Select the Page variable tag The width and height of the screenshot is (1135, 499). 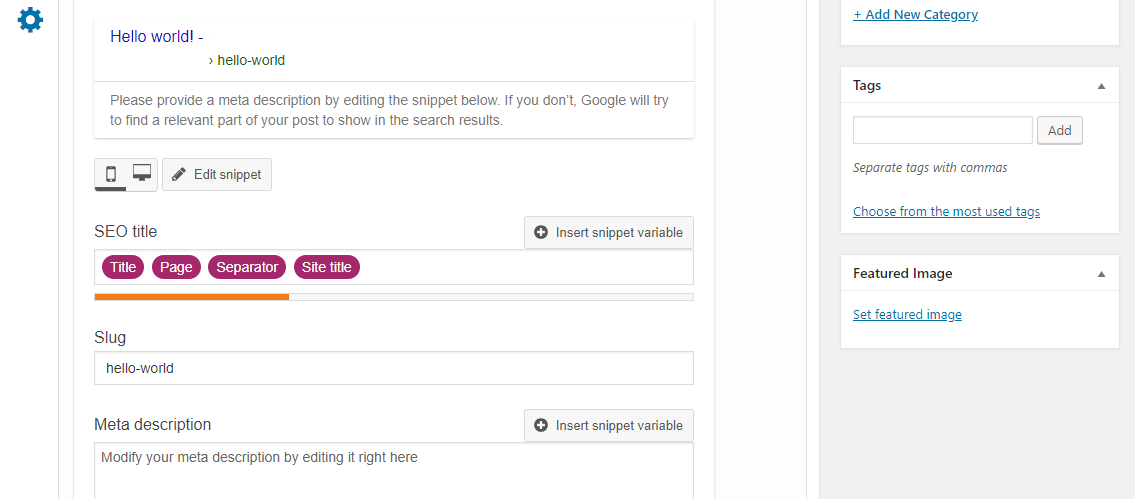tap(176, 267)
